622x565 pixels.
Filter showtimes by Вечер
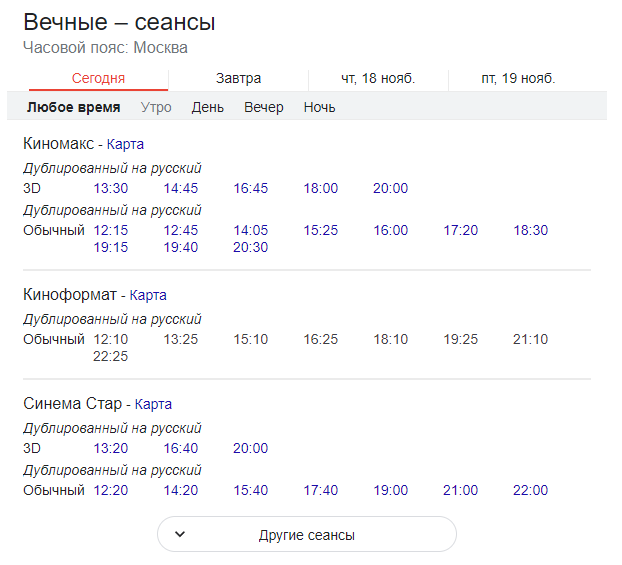pyautogui.click(x=264, y=108)
